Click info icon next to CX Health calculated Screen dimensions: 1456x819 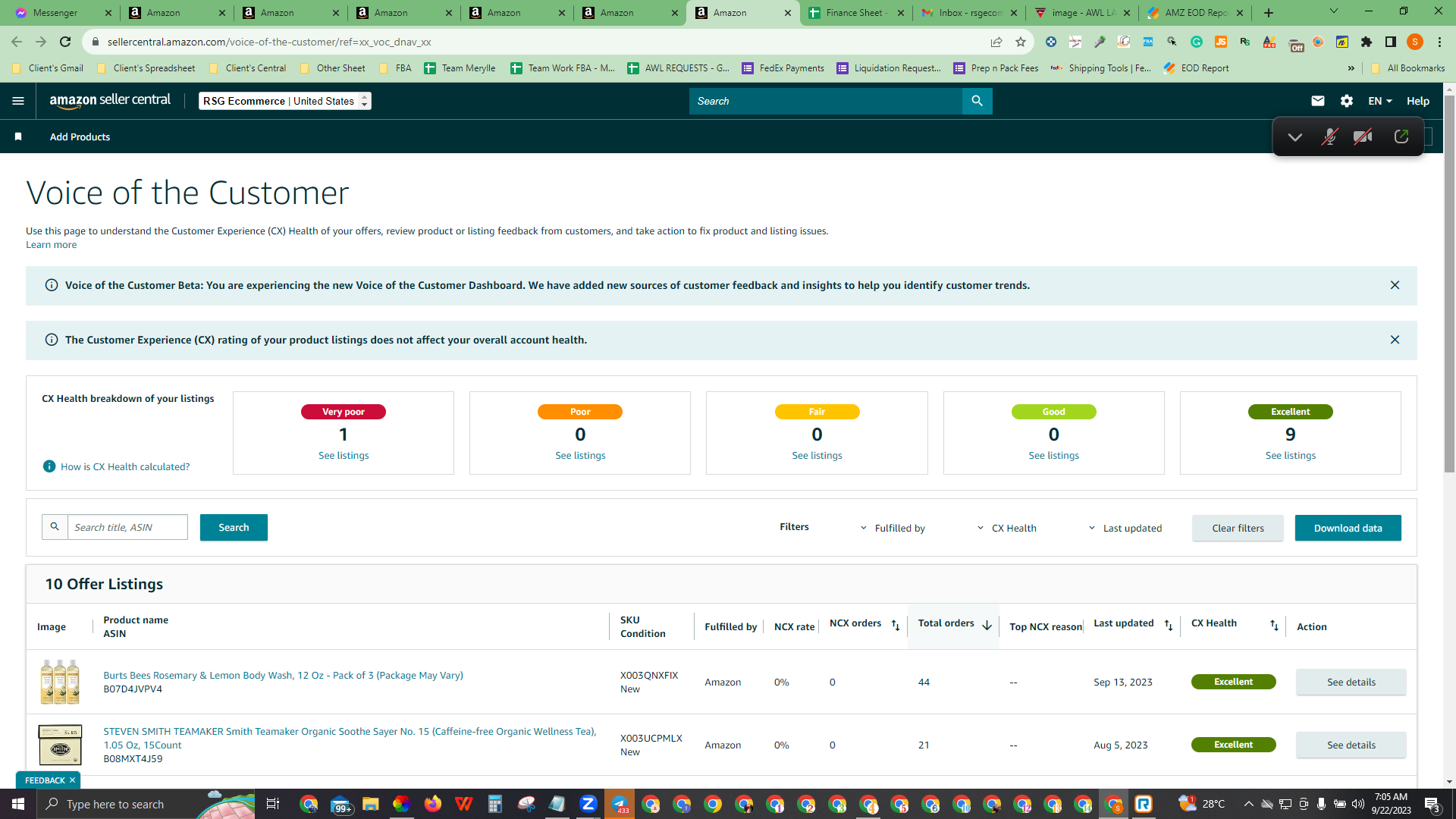coord(49,466)
